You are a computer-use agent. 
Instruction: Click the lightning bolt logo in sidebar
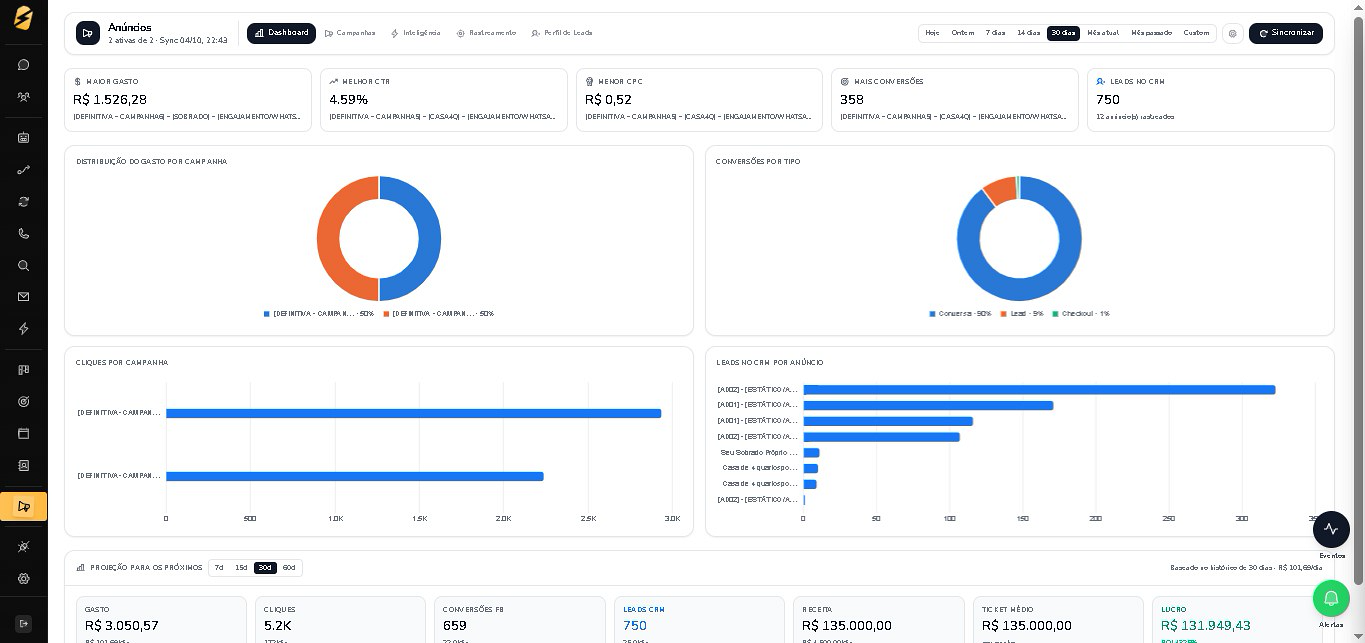point(23,19)
